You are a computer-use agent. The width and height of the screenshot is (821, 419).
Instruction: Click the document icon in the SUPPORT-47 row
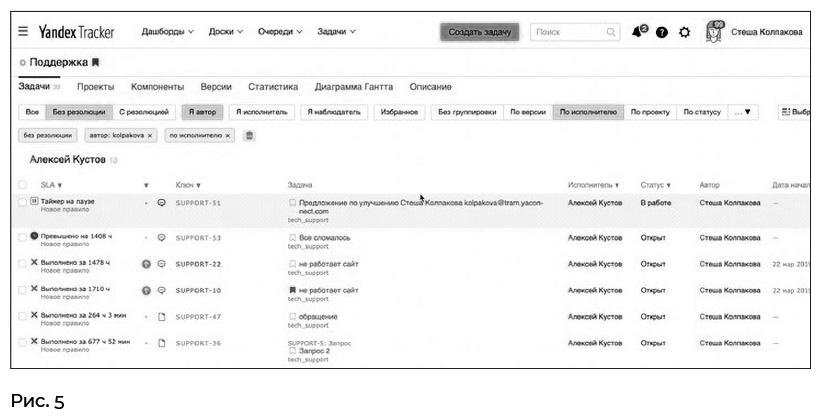[161, 316]
